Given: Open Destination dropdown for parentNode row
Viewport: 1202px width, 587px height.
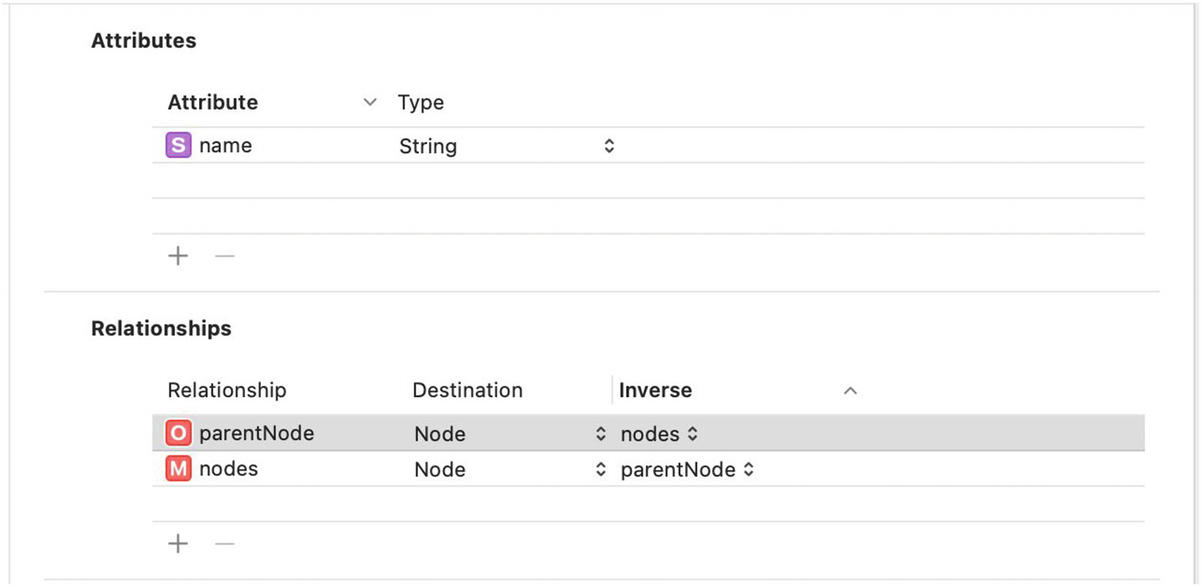Looking at the screenshot, I should tap(600, 435).
